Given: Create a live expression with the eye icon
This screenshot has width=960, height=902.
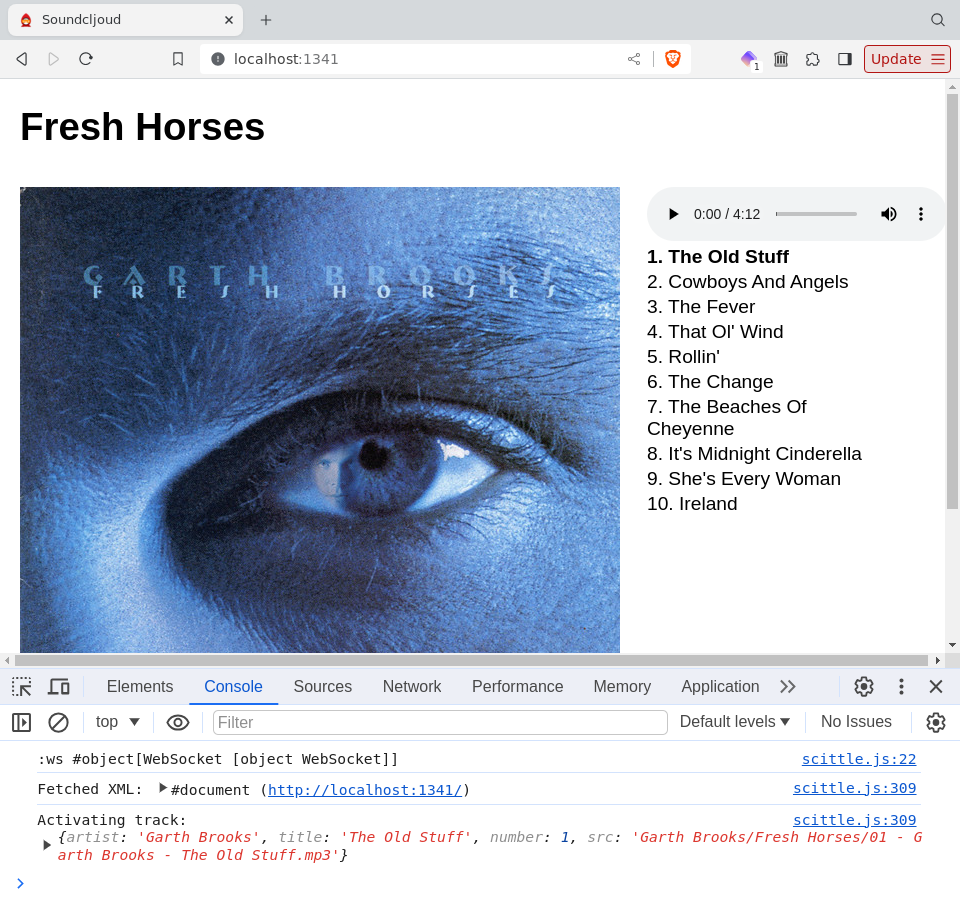Looking at the screenshot, I should pyautogui.click(x=178, y=723).
